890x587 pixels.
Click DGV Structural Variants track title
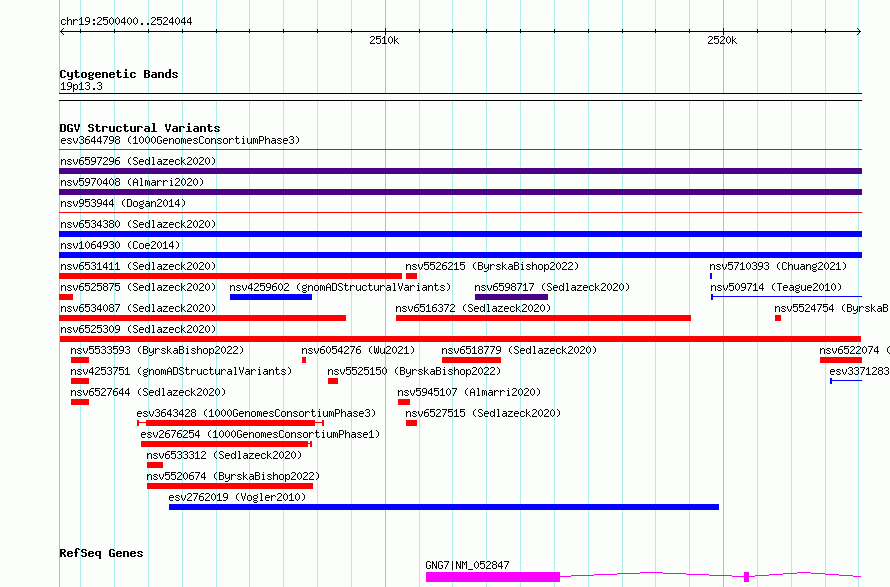click(x=140, y=128)
